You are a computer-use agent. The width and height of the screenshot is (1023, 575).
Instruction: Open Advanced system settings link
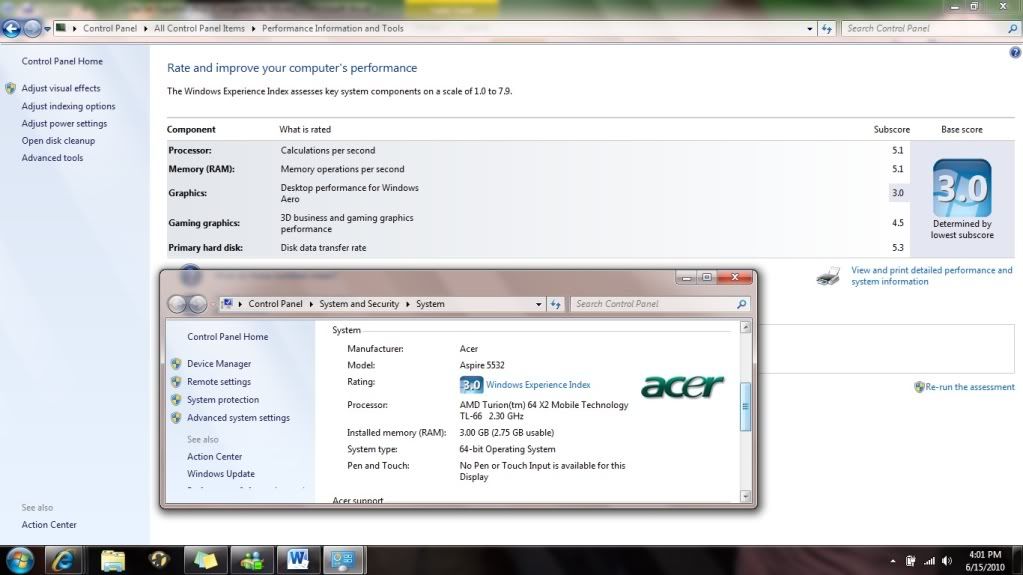(238, 418)
